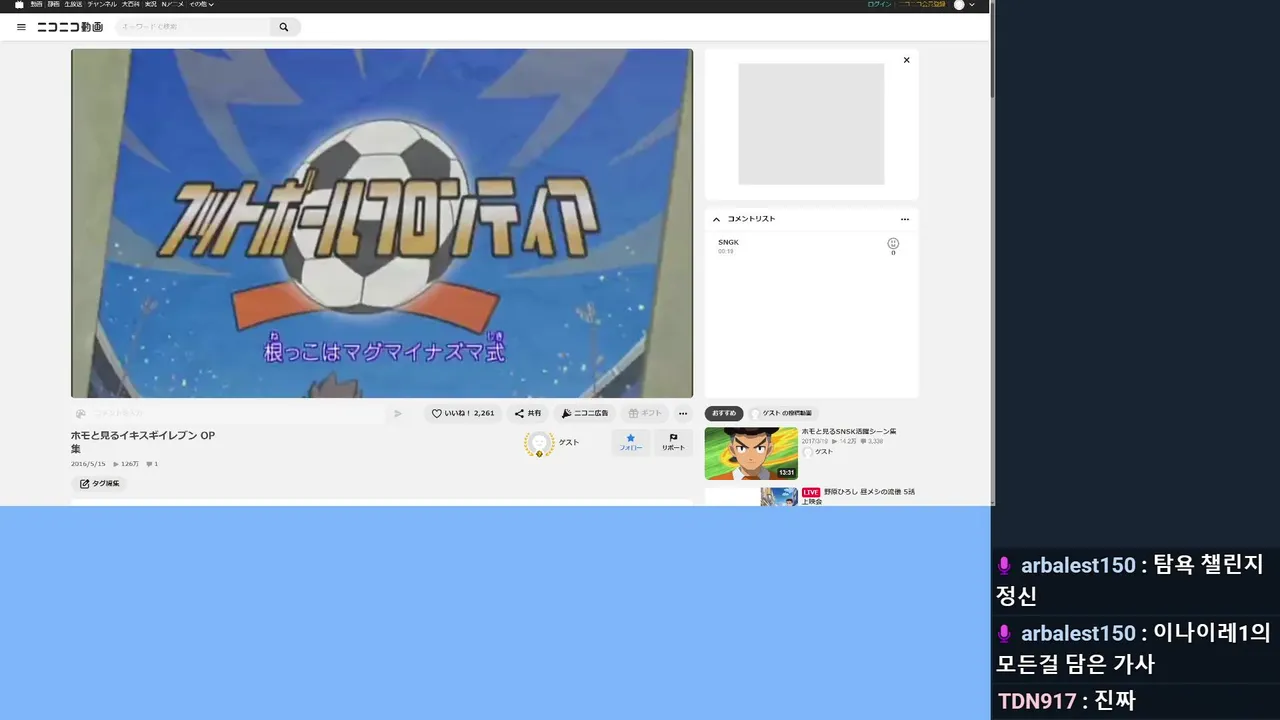Click the send comment arrow icon
The width and height of the screenshot is (1280, 720).
[x=397, y=413]
